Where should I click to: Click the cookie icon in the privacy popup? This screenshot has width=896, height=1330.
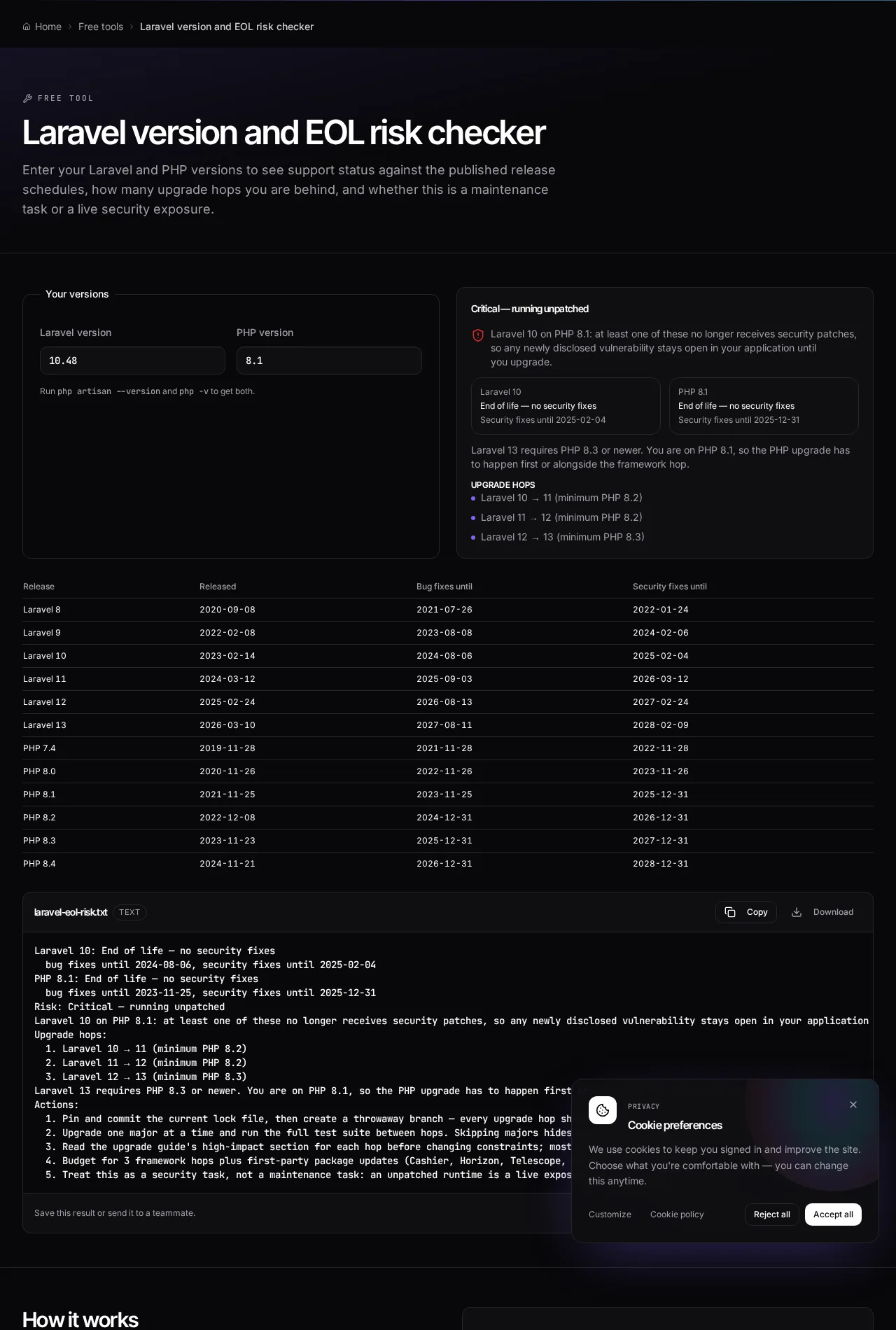tap(603, 1110)
